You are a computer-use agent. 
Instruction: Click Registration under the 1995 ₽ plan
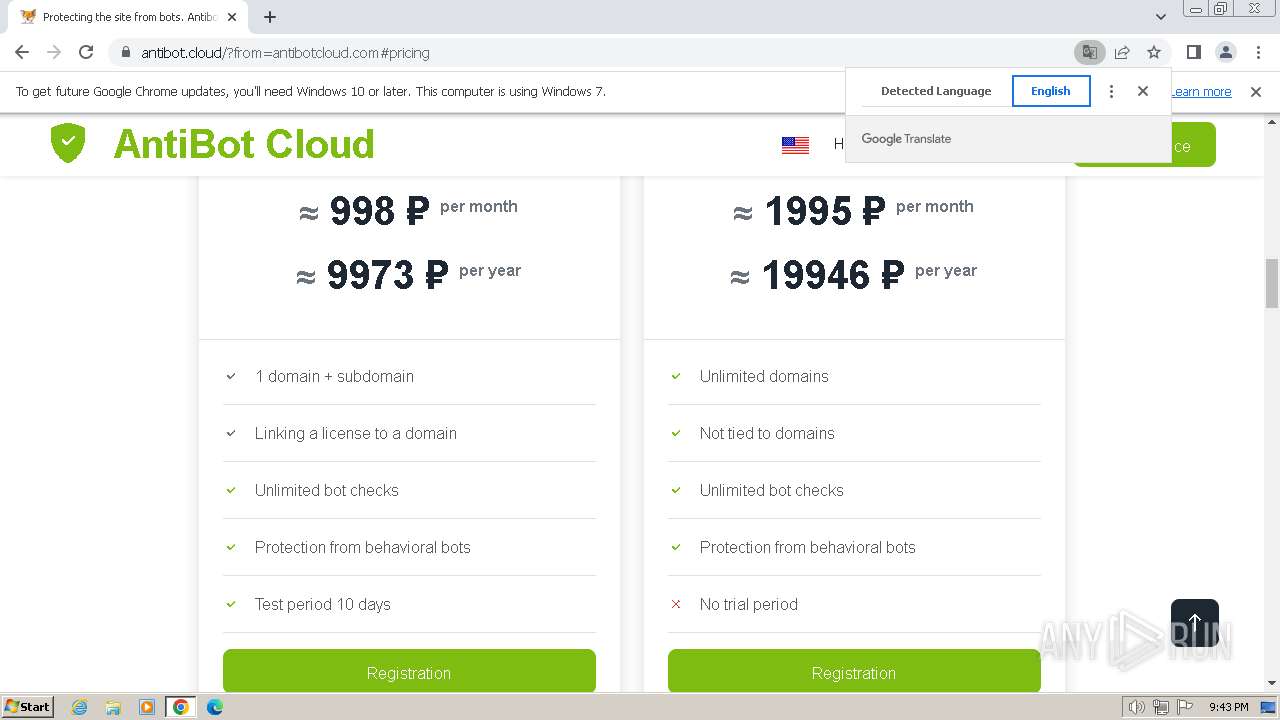coord(854,672)
